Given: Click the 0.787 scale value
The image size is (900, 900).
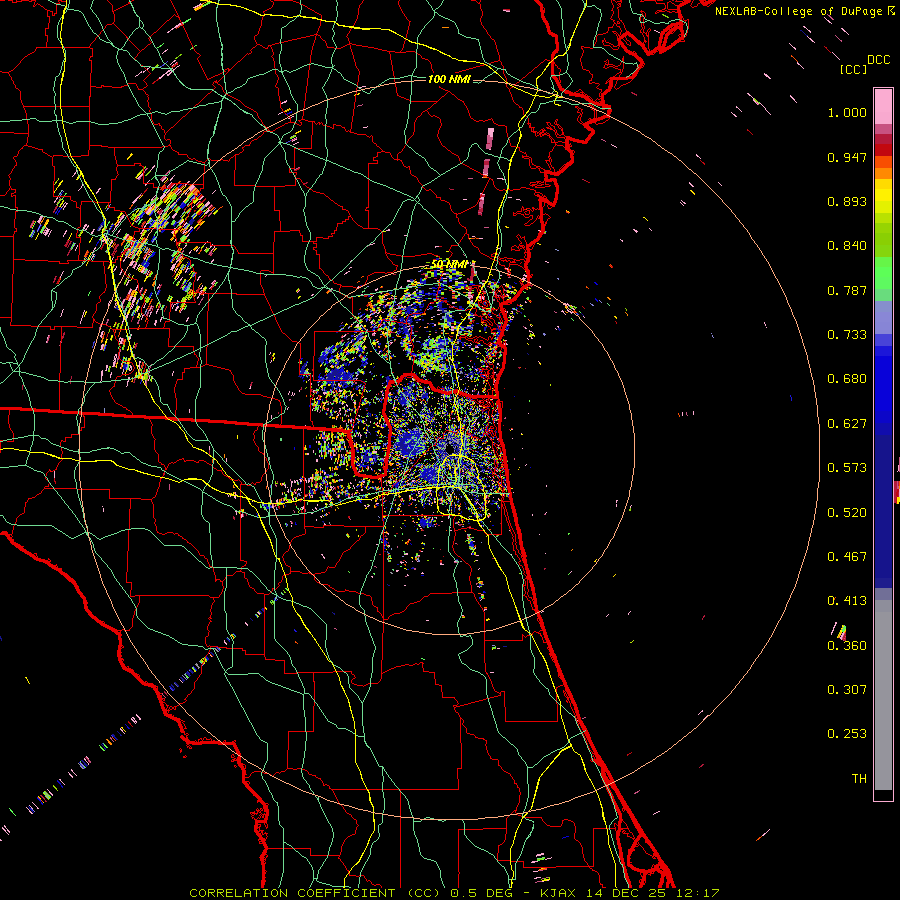Looking at the screenshot, I should [847, 290].
